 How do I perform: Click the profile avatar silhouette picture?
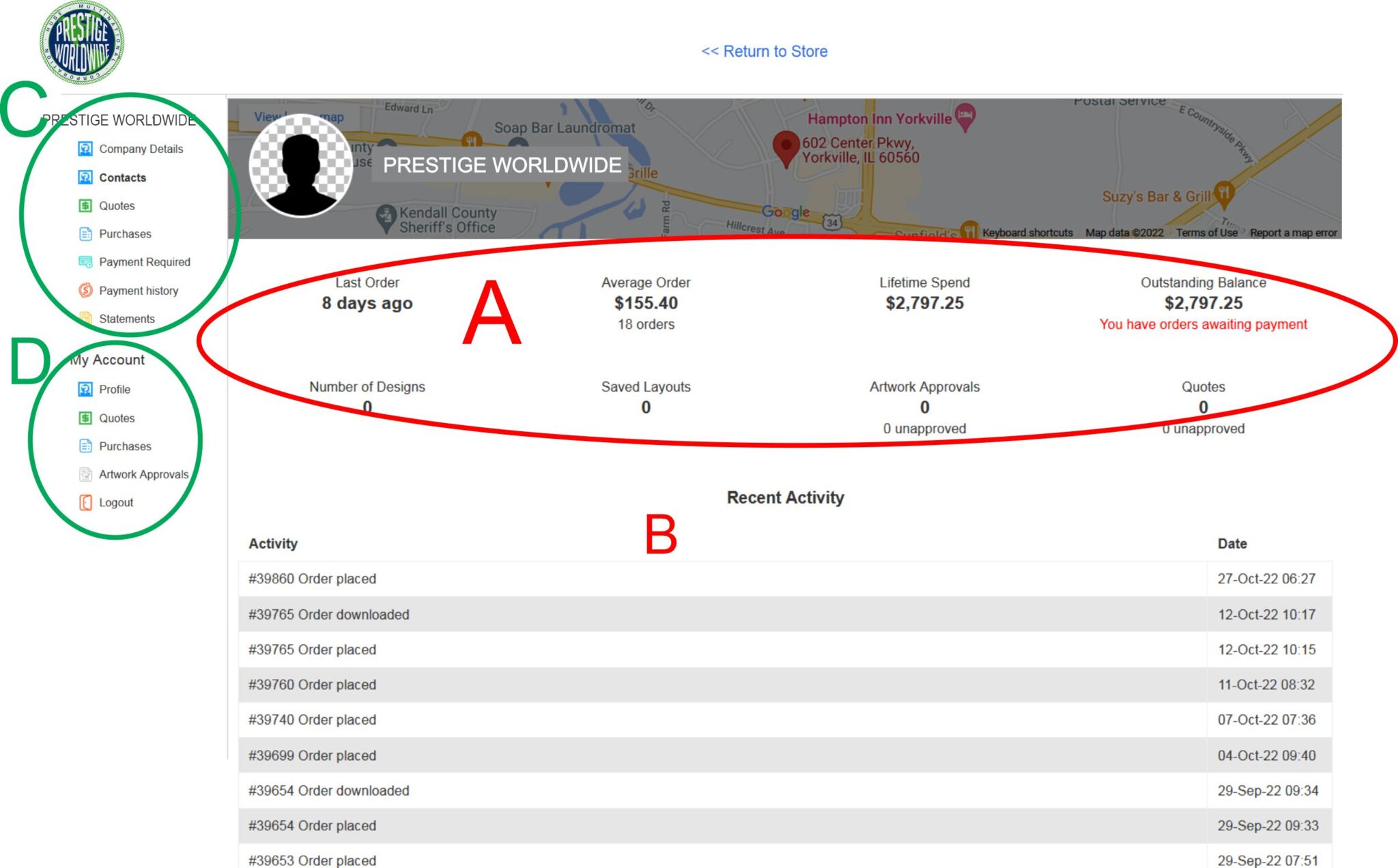301,166
